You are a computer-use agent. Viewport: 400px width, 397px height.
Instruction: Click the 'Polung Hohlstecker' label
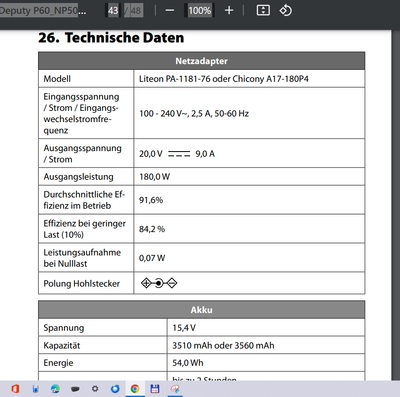click(82, 284)
